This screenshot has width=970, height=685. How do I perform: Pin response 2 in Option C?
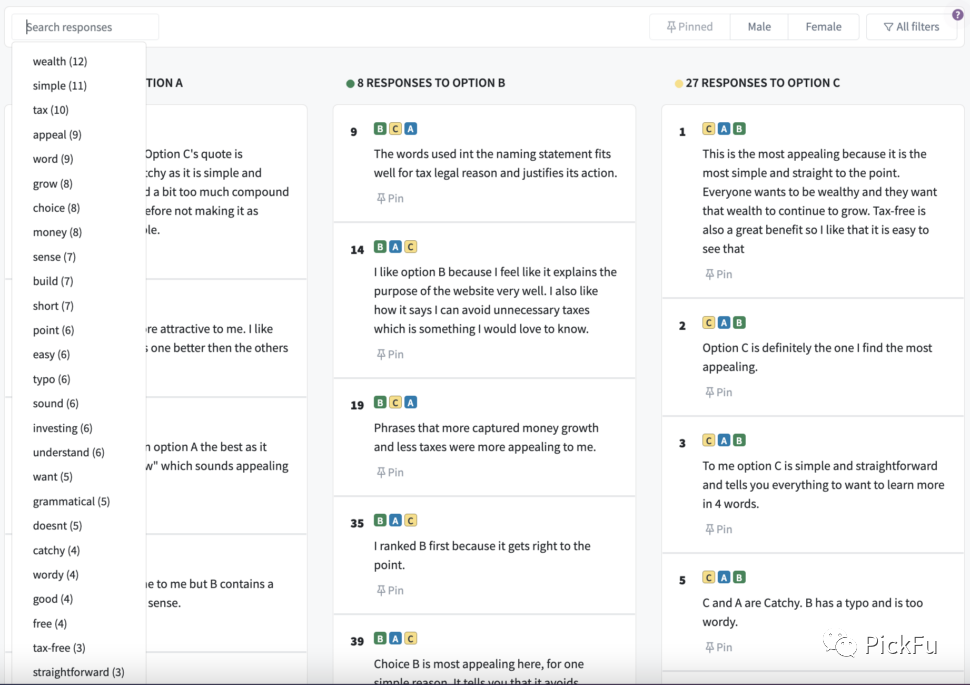pos(718,392)
